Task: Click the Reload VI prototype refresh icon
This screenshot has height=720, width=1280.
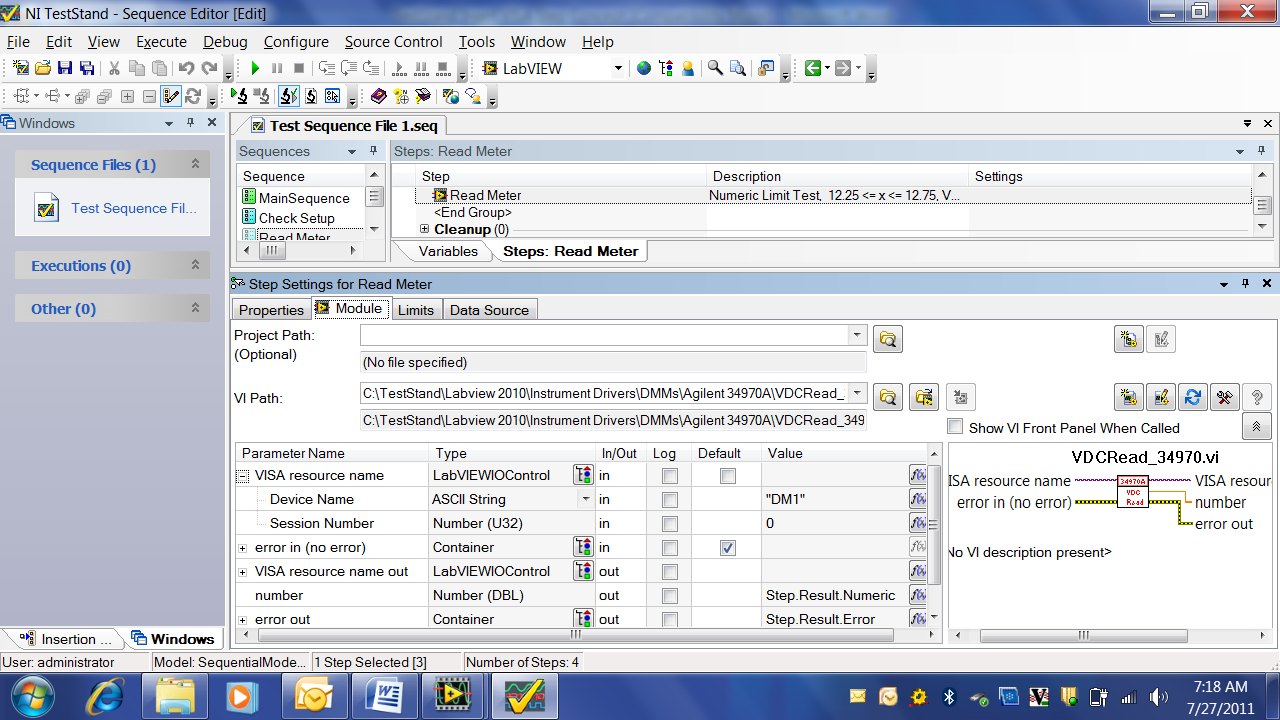Action: click(1192, 397)
